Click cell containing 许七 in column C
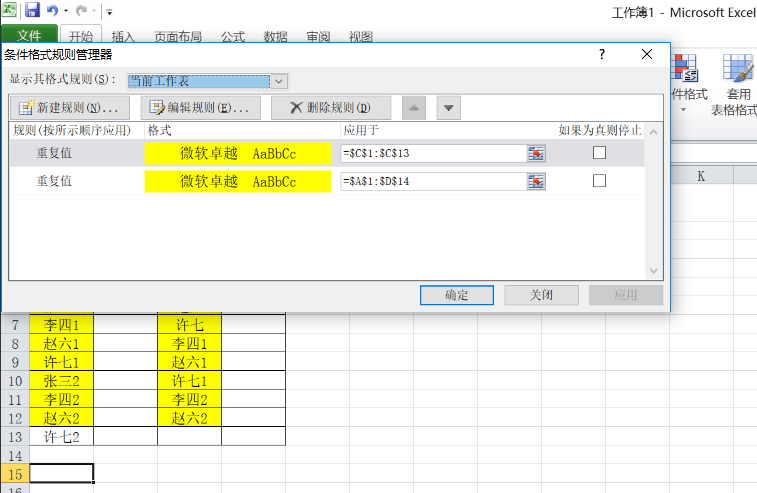Screen dimensions: 757x493 pos(189,325)
